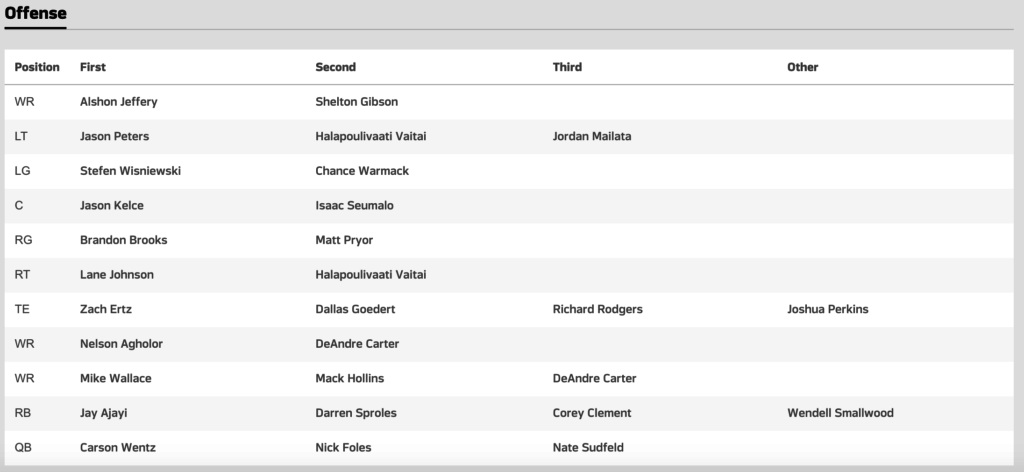Select Nelson Agholor's name
1024x472 pixels.
[x=121, y=344]
